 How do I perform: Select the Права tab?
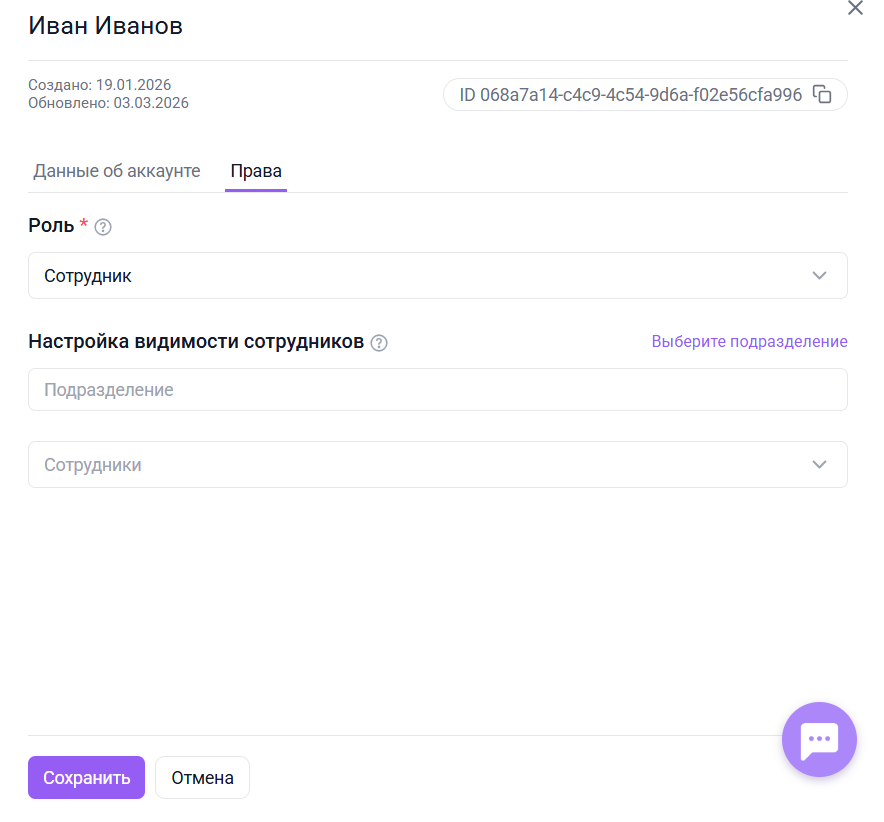256,171
